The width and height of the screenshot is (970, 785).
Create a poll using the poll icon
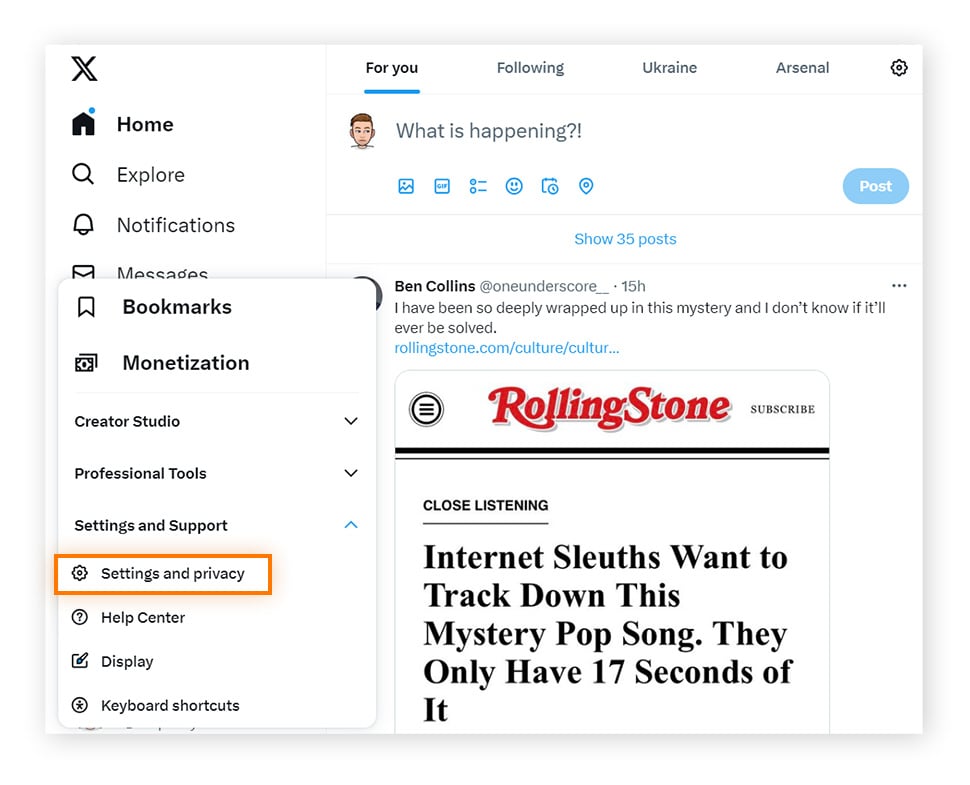(x=478, y=186)
